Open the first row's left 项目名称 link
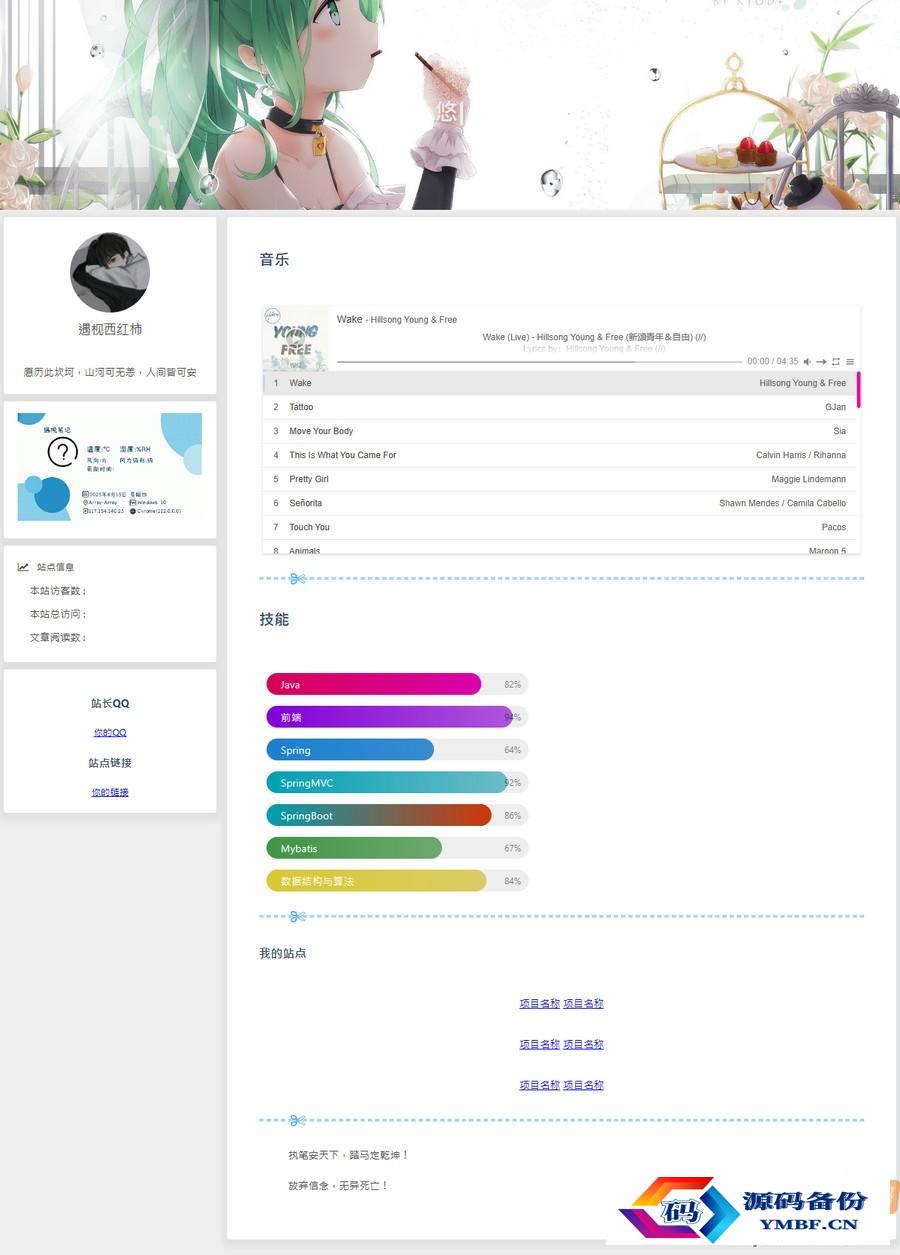 [540, 1003]
